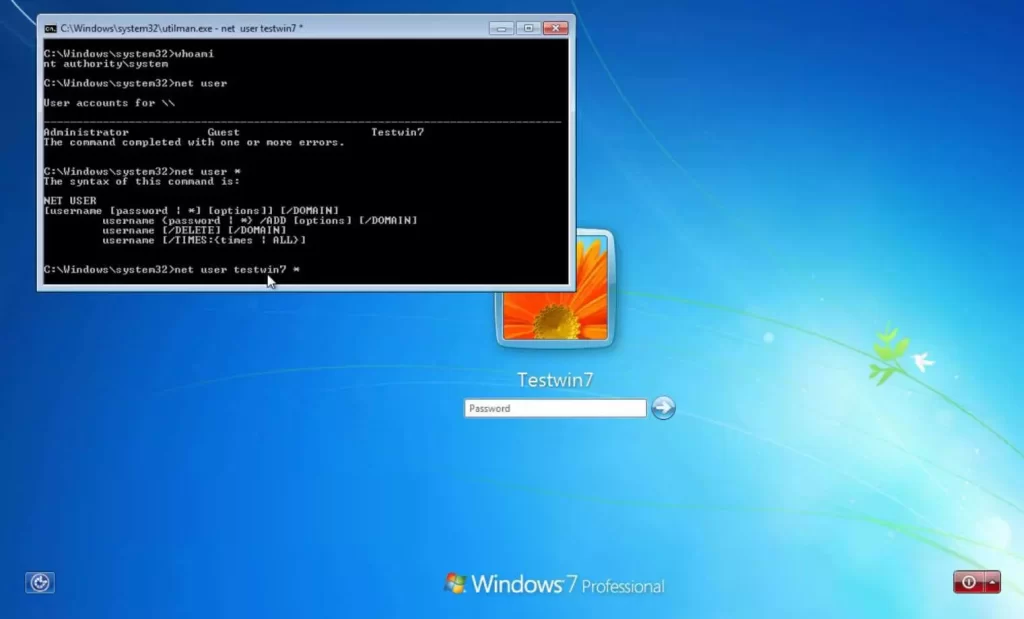Click 'NET USER' syntax heading
This screenshot has width=1024, height=619.
tap(70, 200)
